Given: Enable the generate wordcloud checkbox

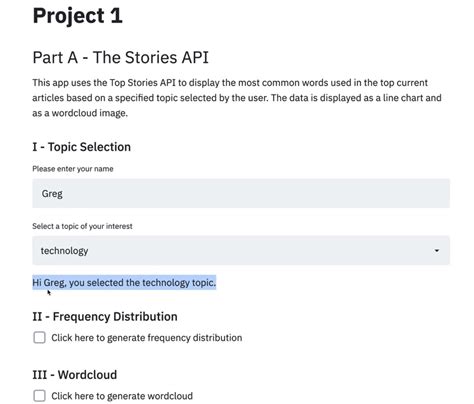Looking at the screenshot, I should pos(39,396).
